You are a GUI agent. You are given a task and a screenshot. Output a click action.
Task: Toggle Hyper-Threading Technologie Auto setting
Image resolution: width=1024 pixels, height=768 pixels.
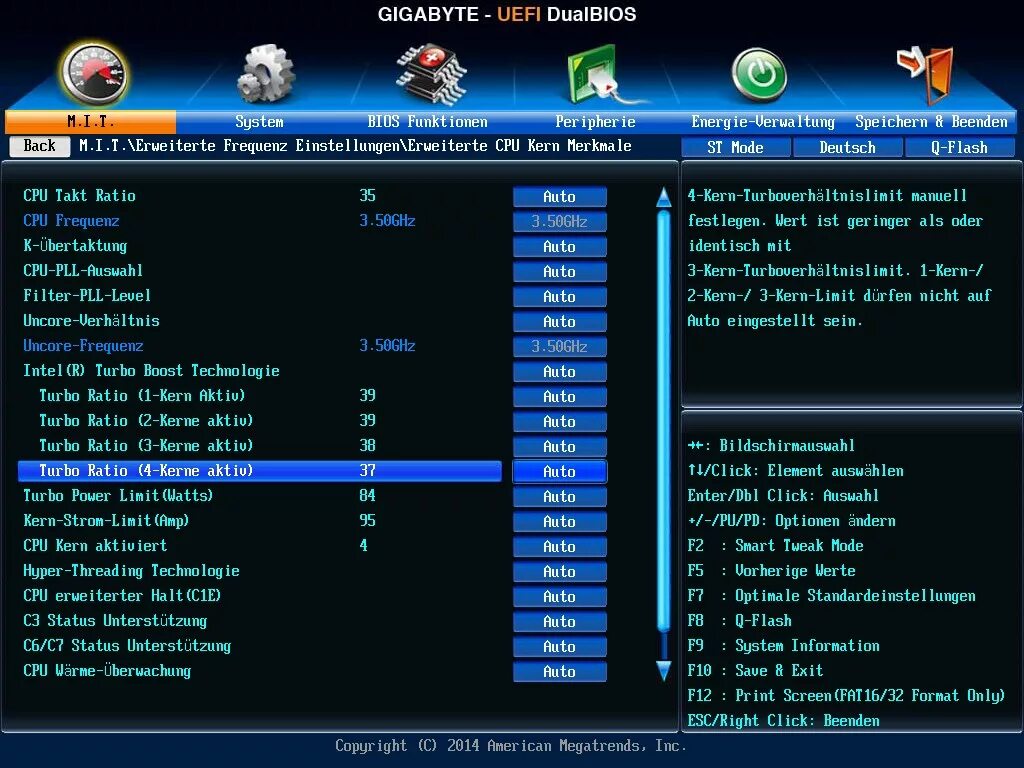[560, 571]
